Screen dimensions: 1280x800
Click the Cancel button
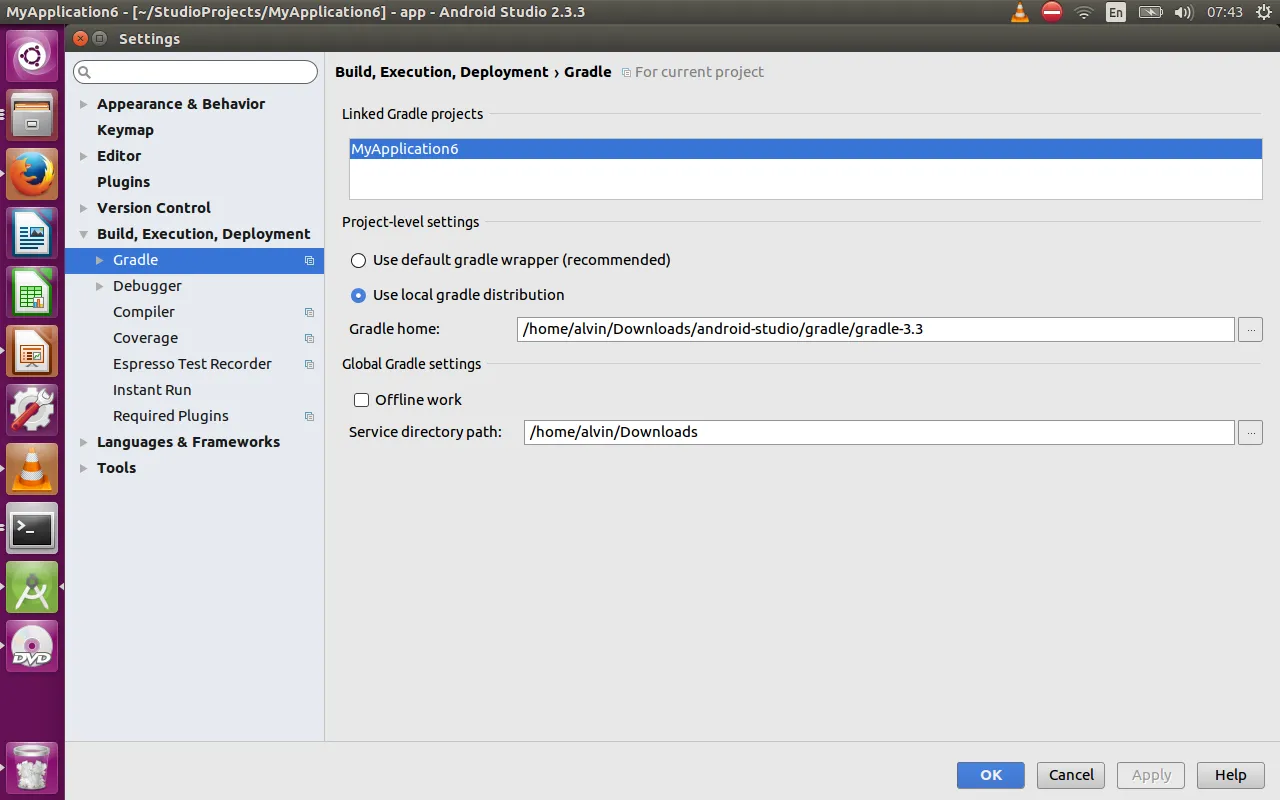pyautogui.click(x=1071, y=775)
